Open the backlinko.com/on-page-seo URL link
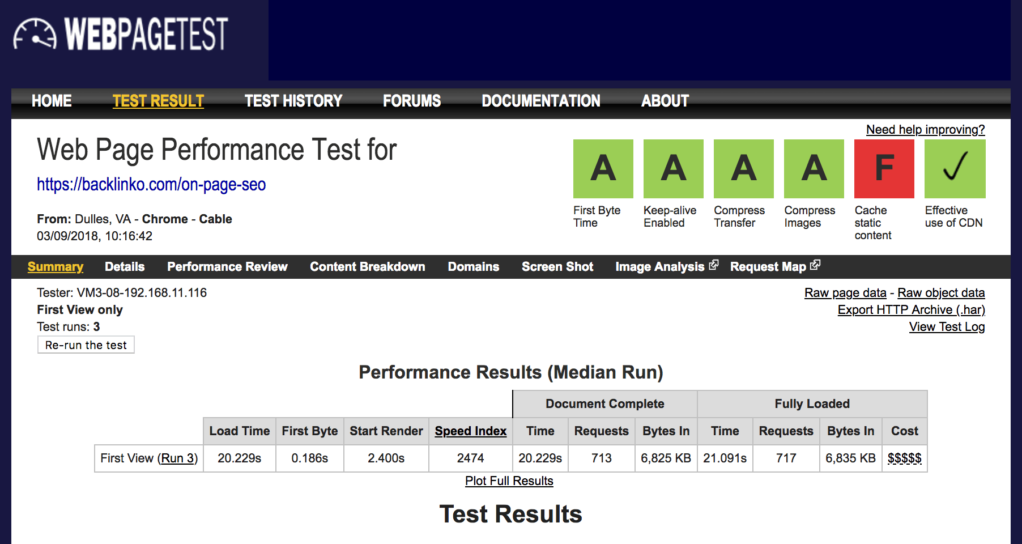1022x544 pixels. pos(151,185)
